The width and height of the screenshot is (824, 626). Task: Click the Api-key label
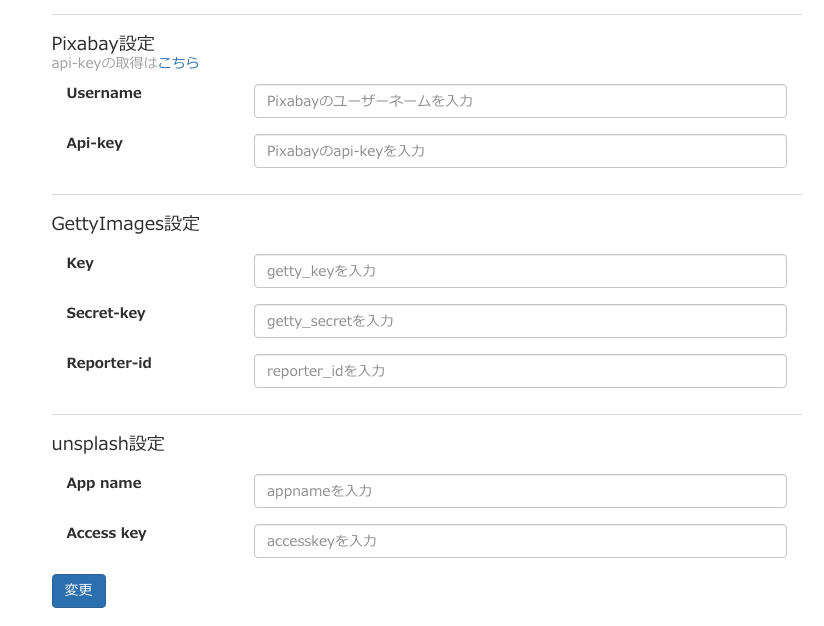[95, 143]
